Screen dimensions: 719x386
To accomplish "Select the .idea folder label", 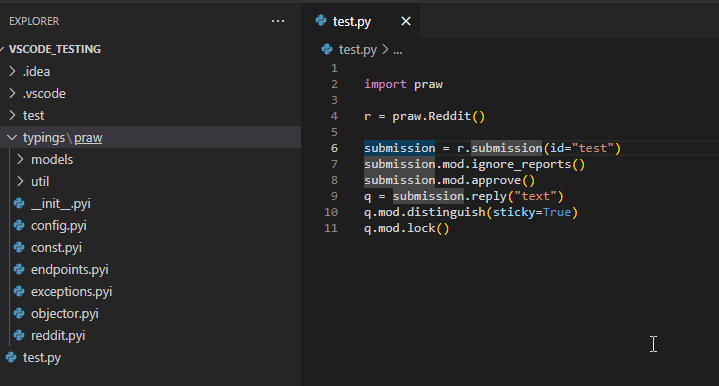I will (36, 72).
